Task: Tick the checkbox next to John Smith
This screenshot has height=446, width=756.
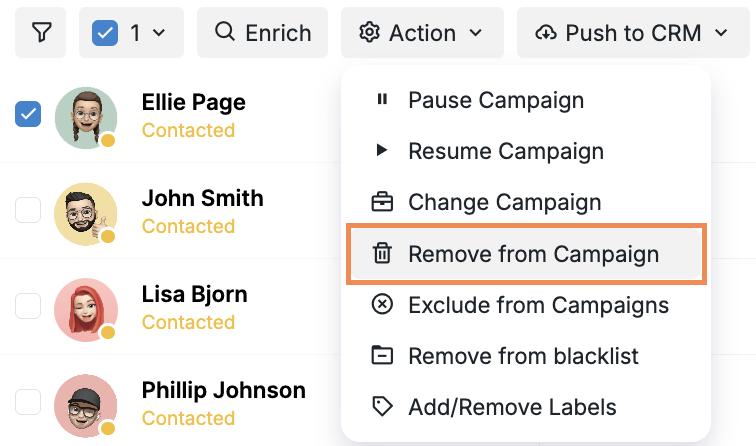Action: (x=28, y=210)
